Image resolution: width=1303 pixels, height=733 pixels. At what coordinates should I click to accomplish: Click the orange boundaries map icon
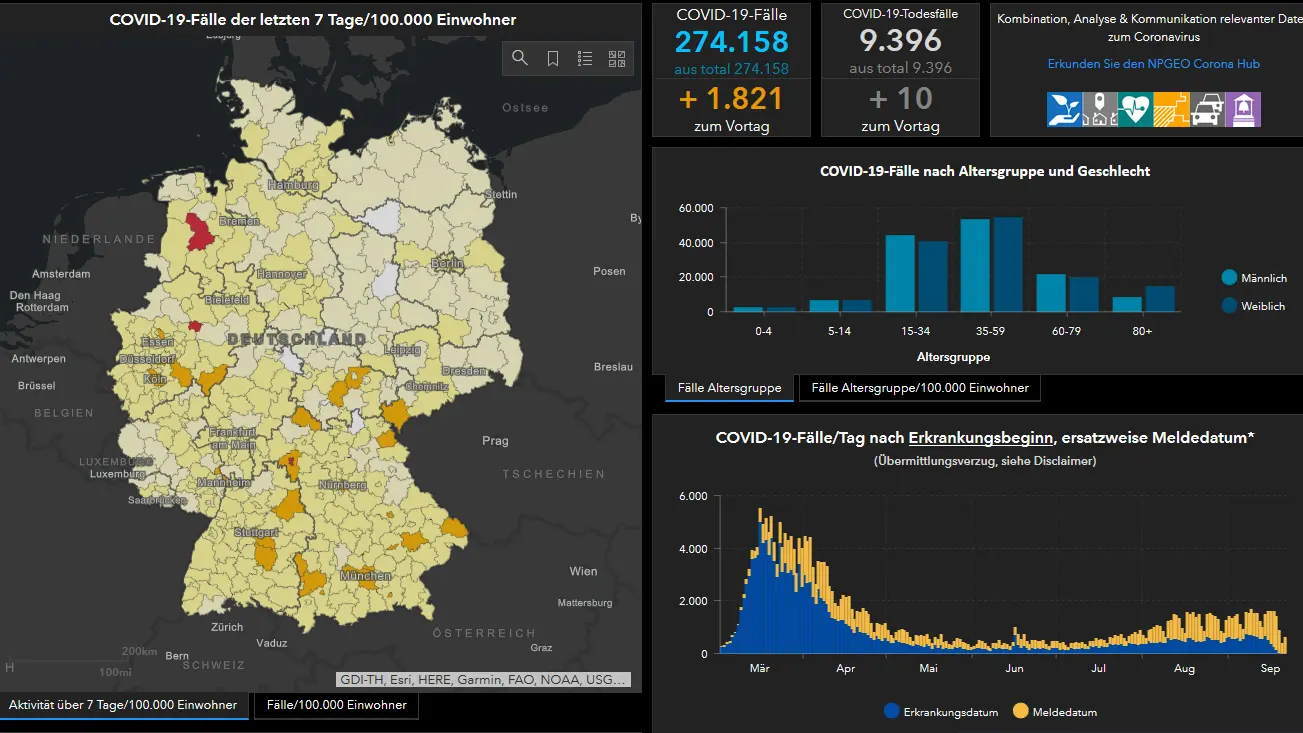pos(1171,109)
